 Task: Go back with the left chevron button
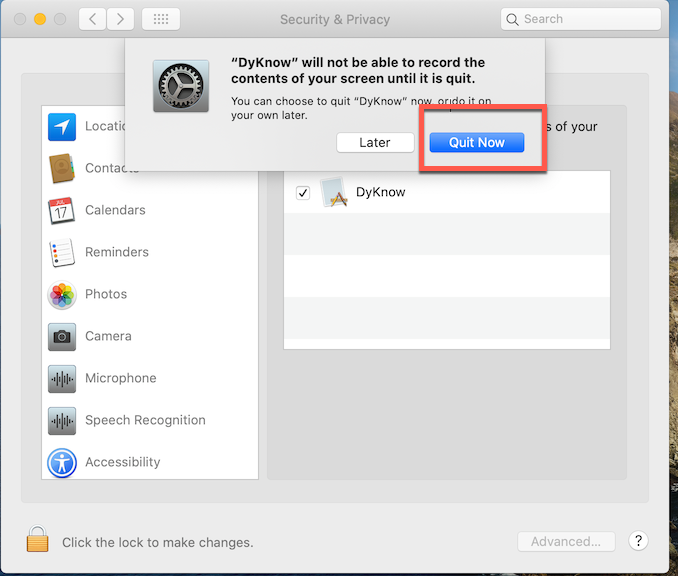(93, 19)
